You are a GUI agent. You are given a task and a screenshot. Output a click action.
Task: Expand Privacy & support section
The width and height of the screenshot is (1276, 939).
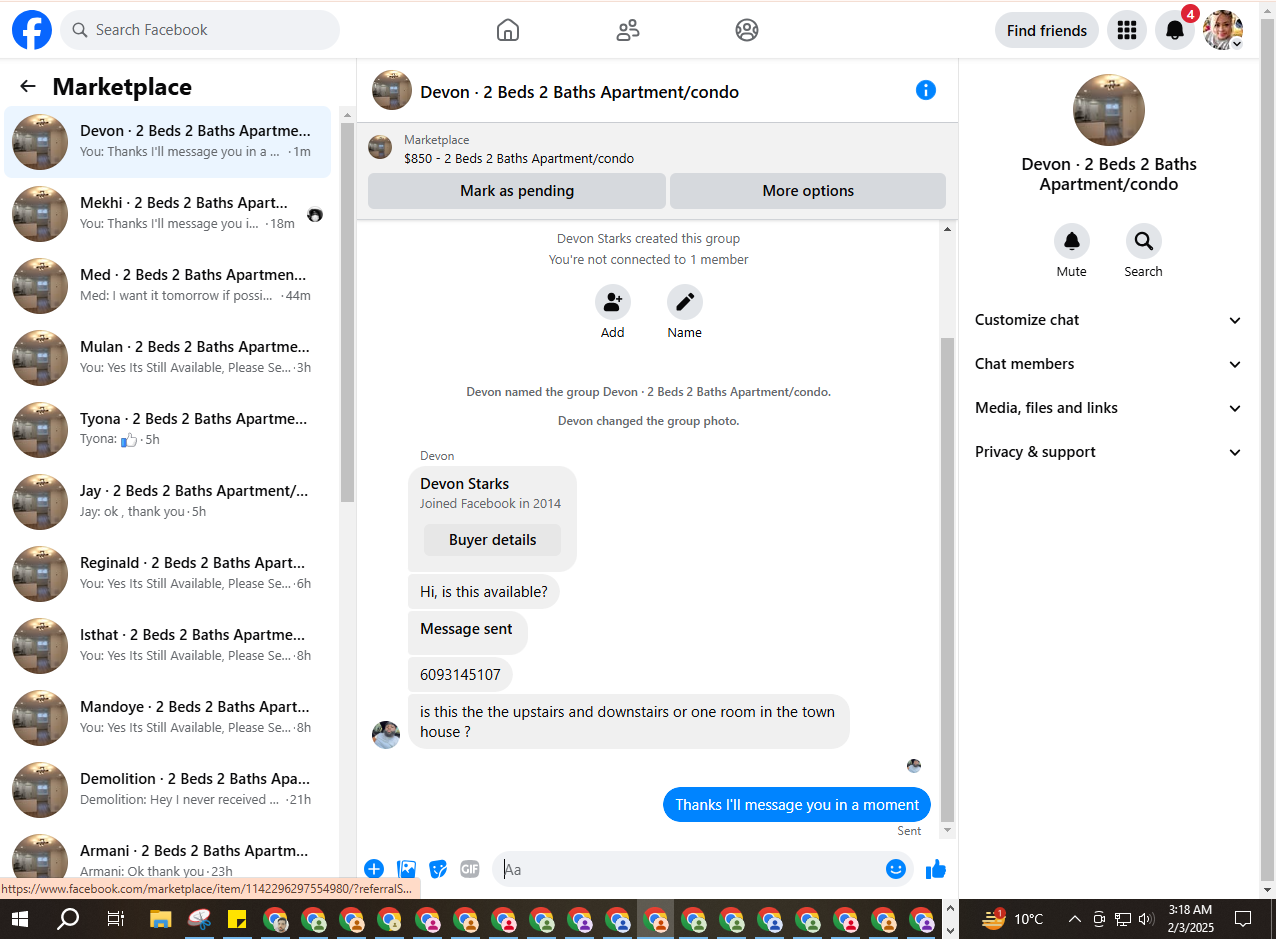point(1109,452)
